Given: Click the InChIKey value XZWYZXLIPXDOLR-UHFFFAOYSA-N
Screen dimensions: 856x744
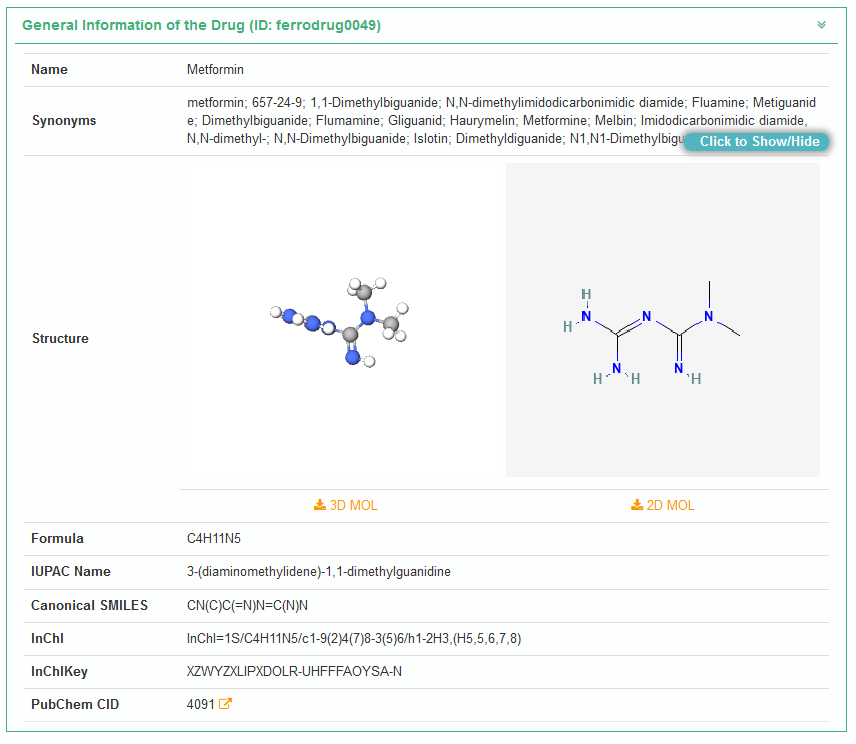Looking at the screenshot, I should pyautogui.click(x=294, y=671).
